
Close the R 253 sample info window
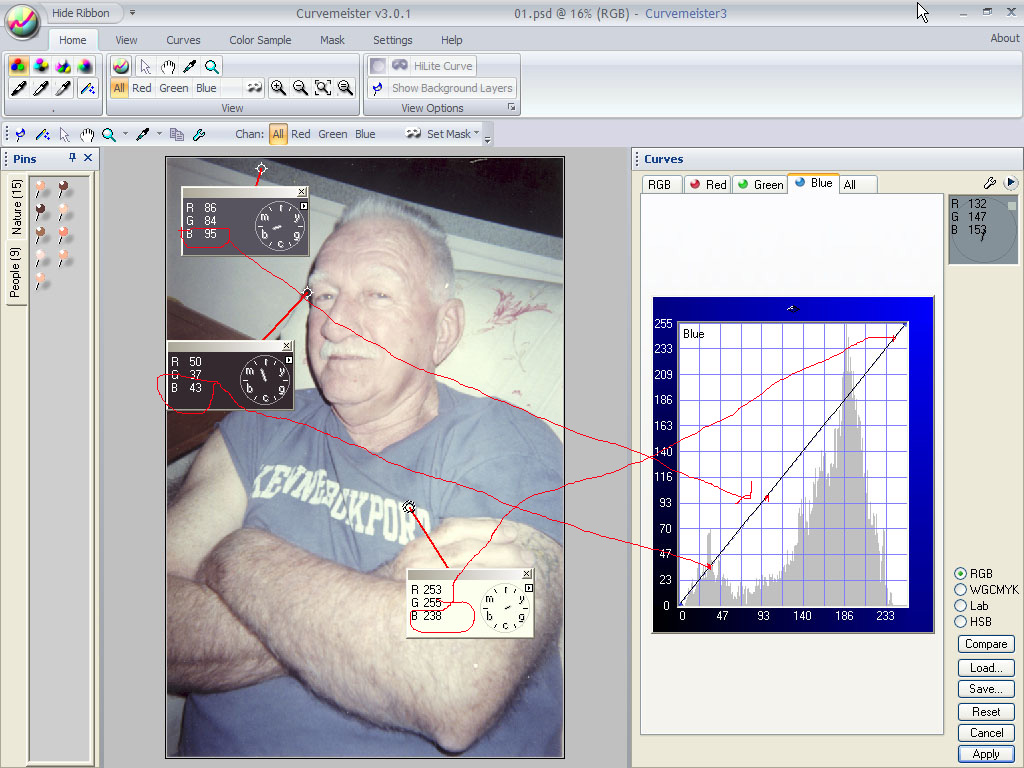point(526,574)
